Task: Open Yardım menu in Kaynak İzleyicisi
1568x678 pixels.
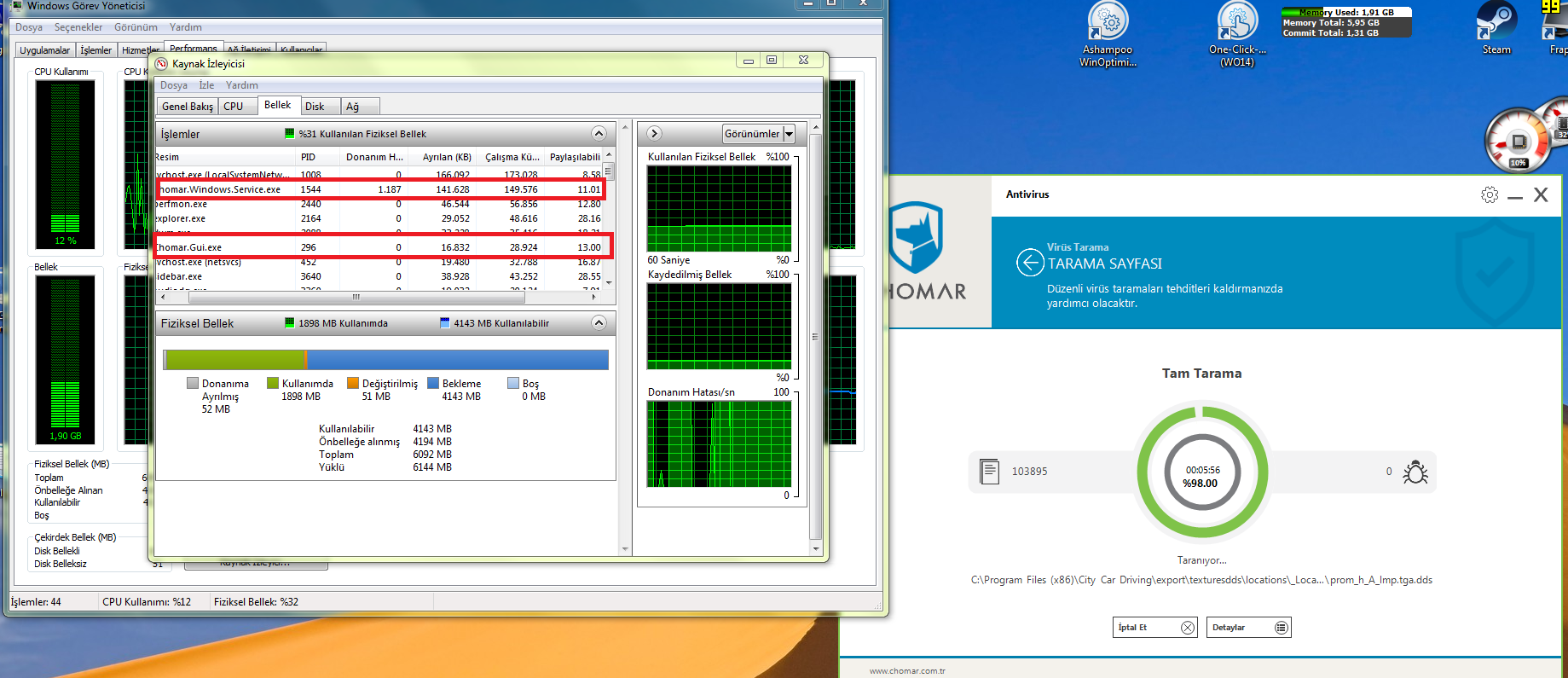Action: (x=242, y=85)
